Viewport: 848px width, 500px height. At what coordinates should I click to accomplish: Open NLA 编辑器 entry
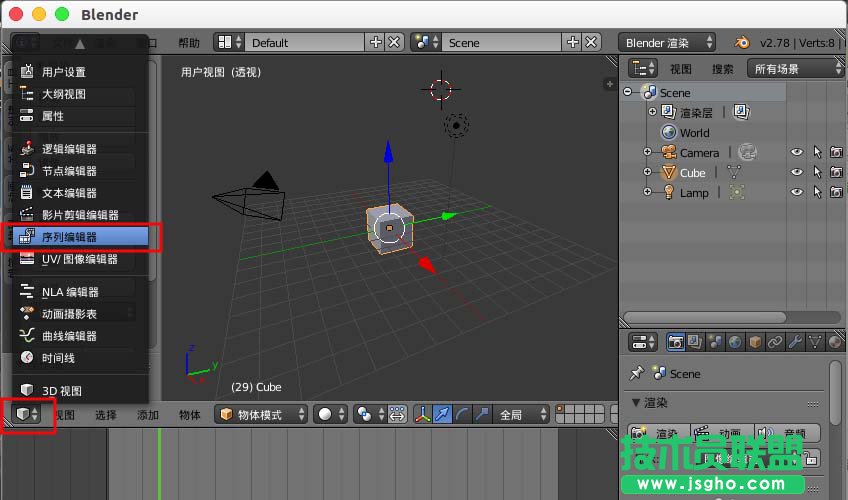tap(80, 292)
